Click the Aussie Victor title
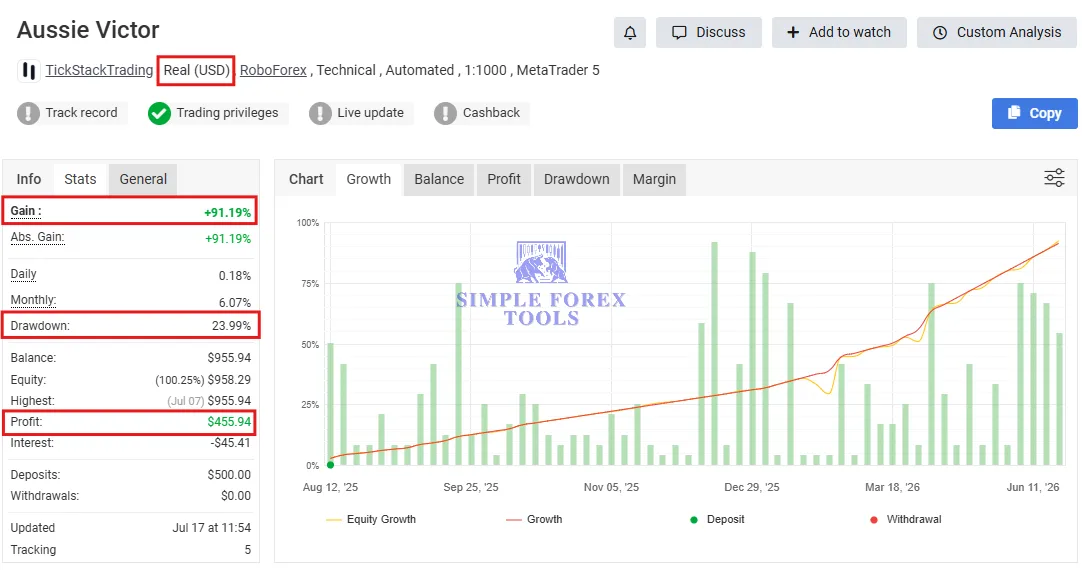 tap(88, 30)
